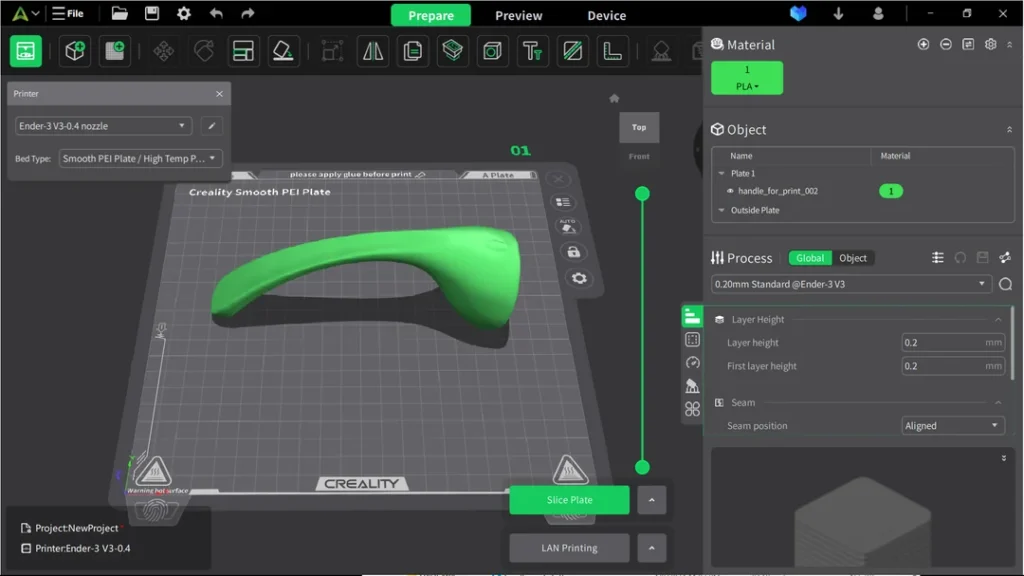
Task: Select the Text emboss tool
Action: click(532, 51)
